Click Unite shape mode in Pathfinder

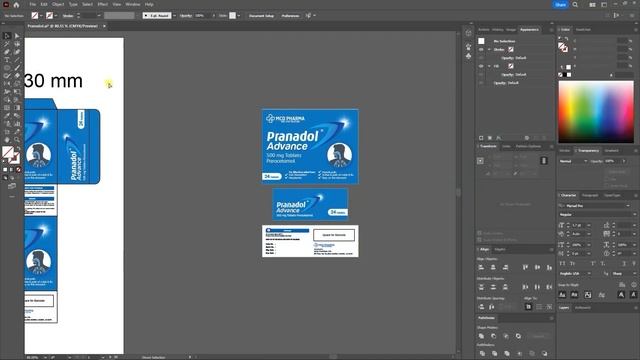coord(481,336)
